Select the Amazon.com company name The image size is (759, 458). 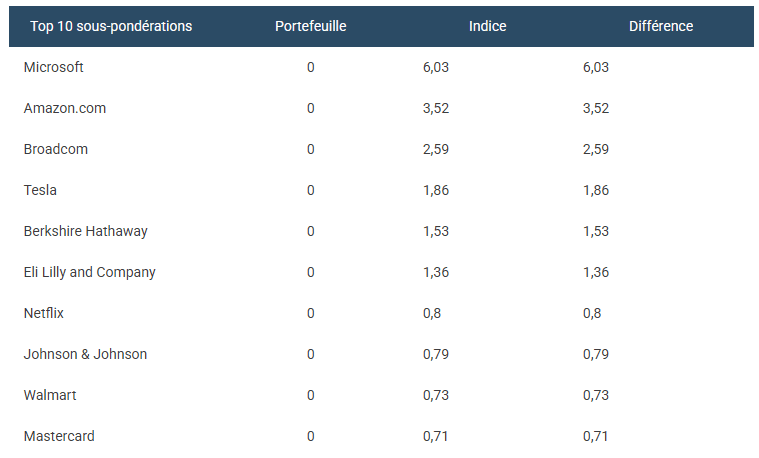tap(65, 108)
